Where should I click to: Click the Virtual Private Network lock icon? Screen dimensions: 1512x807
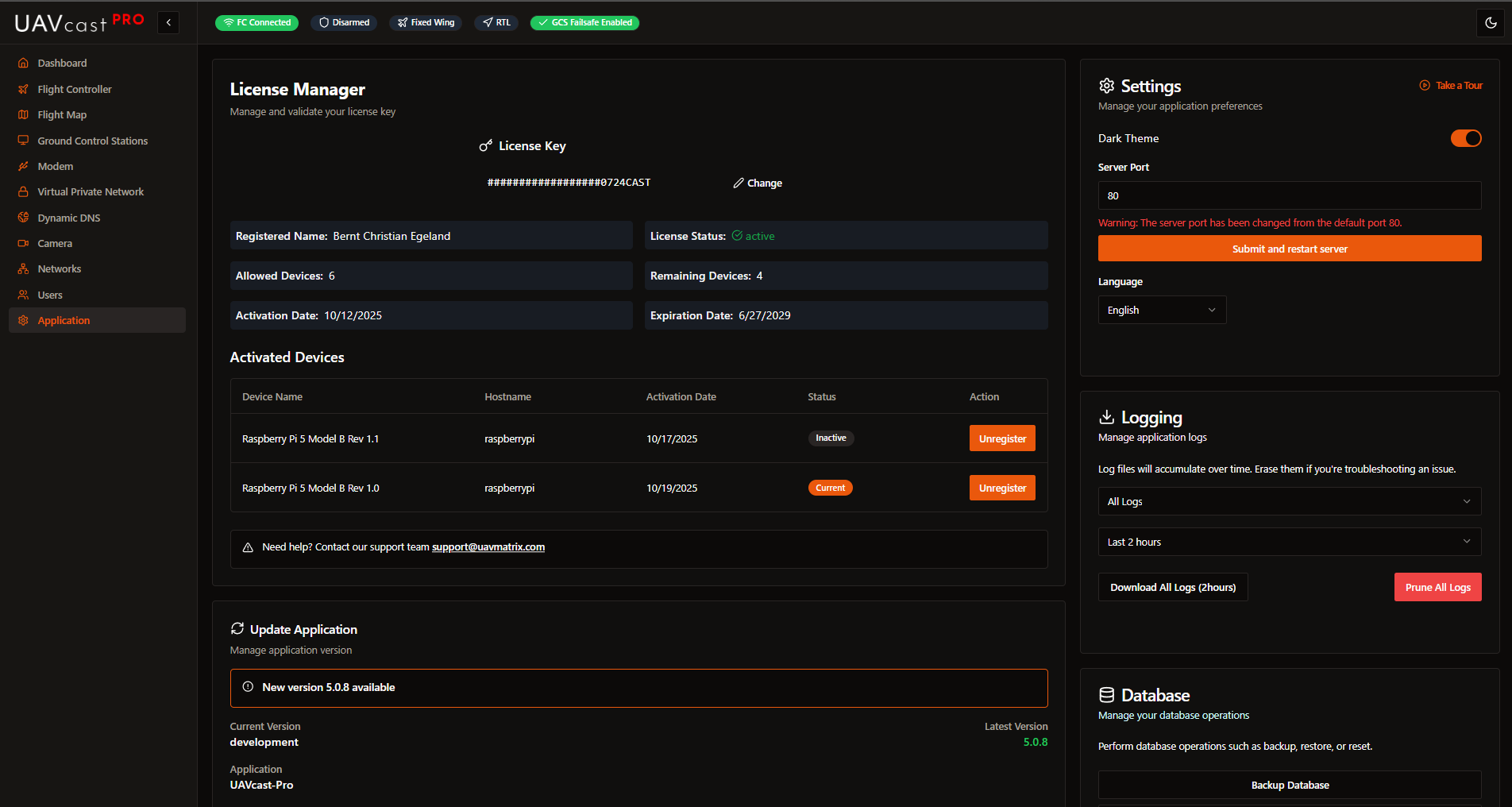[x=23, y=191]
